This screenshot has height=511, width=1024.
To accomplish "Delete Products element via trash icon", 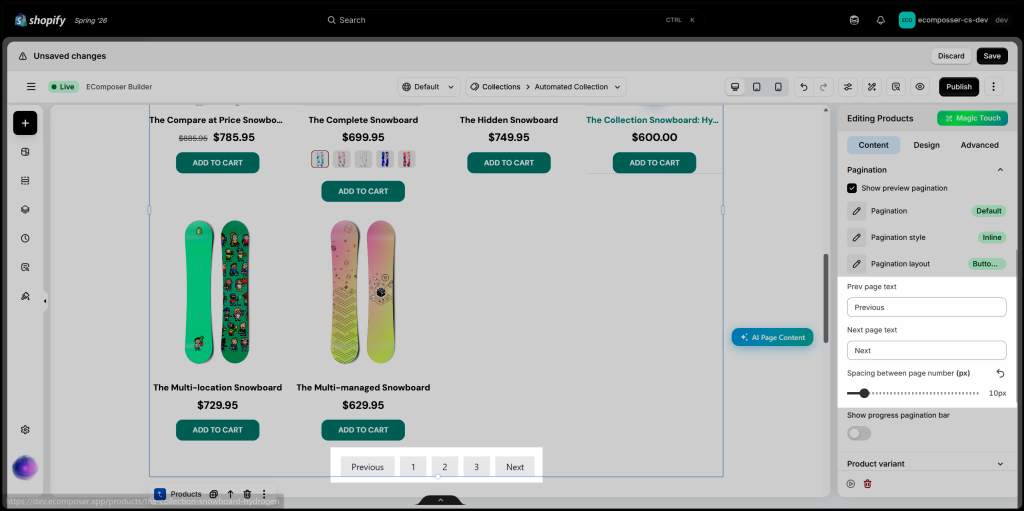I will tap(247, 494).
